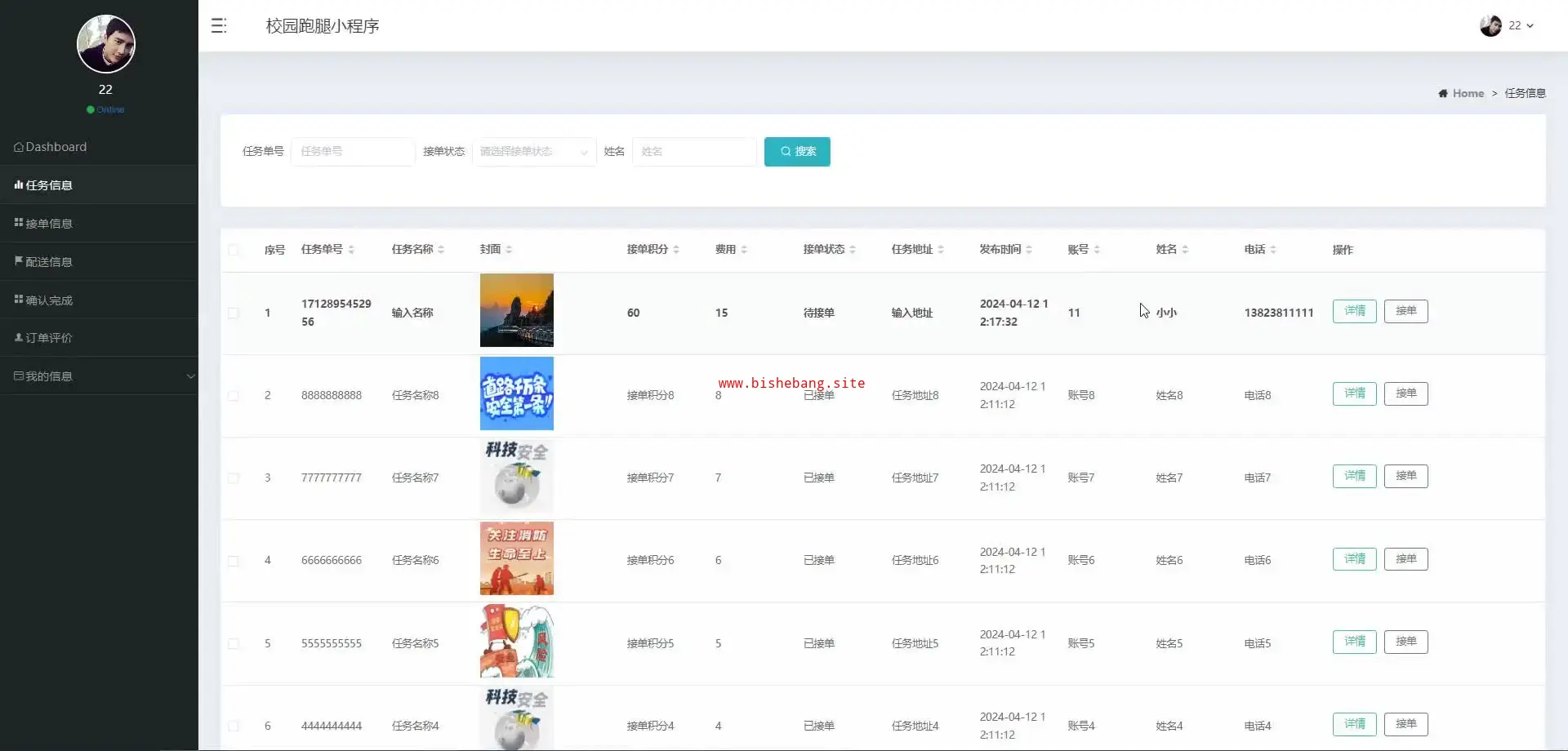
Task: Sort by 发布时间 column arrows
Action: 1029,250
